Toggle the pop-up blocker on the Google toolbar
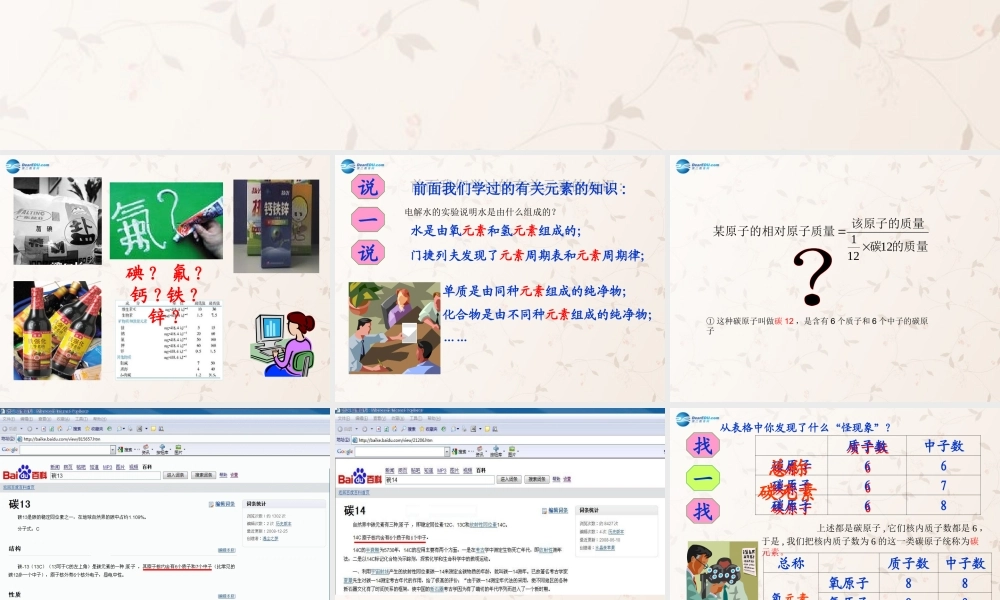The height and width of the screenshot is (600, 1000). (146, 450)
